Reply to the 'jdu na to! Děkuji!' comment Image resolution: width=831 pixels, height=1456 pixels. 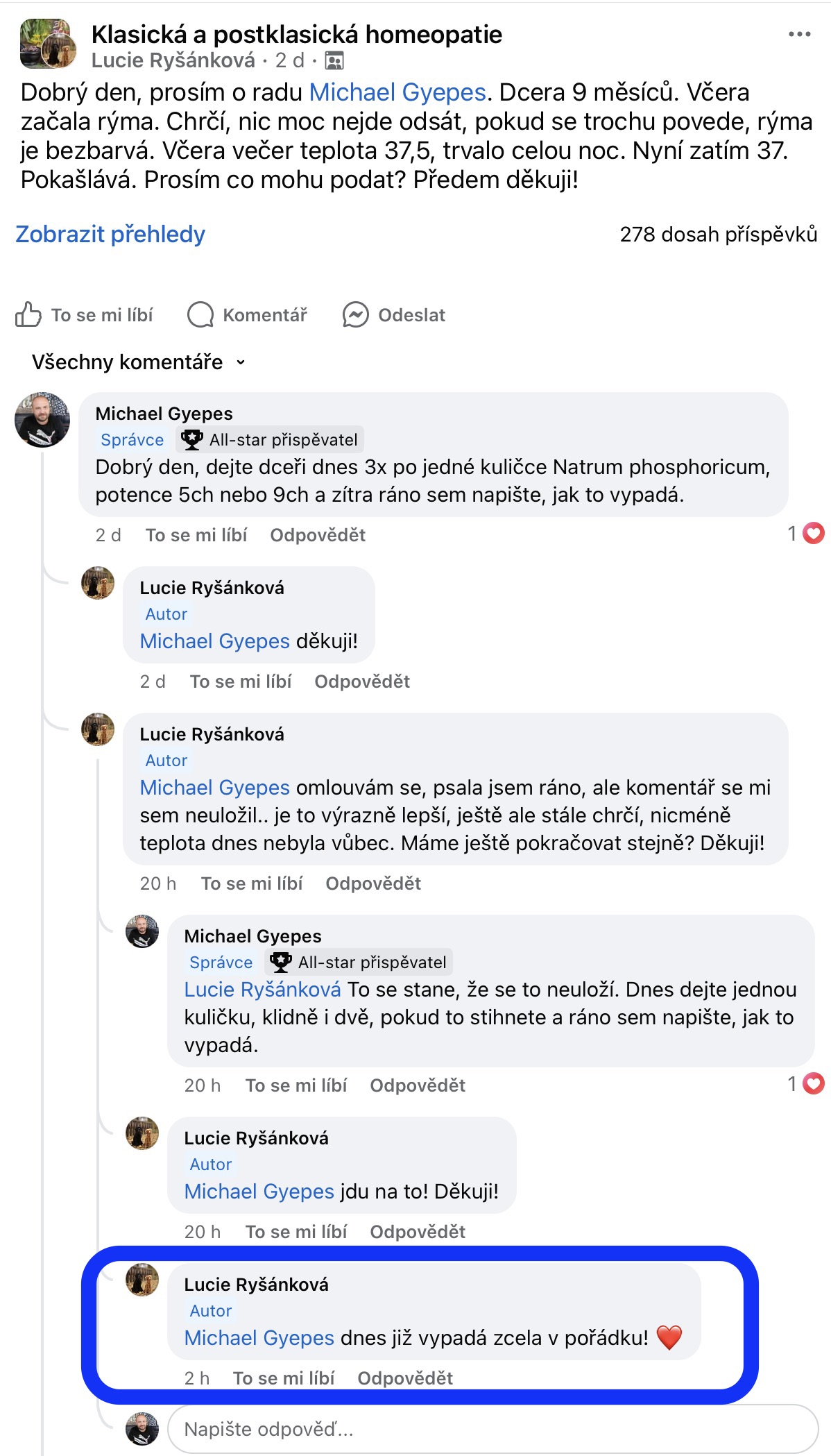[x=418, y=1232]
